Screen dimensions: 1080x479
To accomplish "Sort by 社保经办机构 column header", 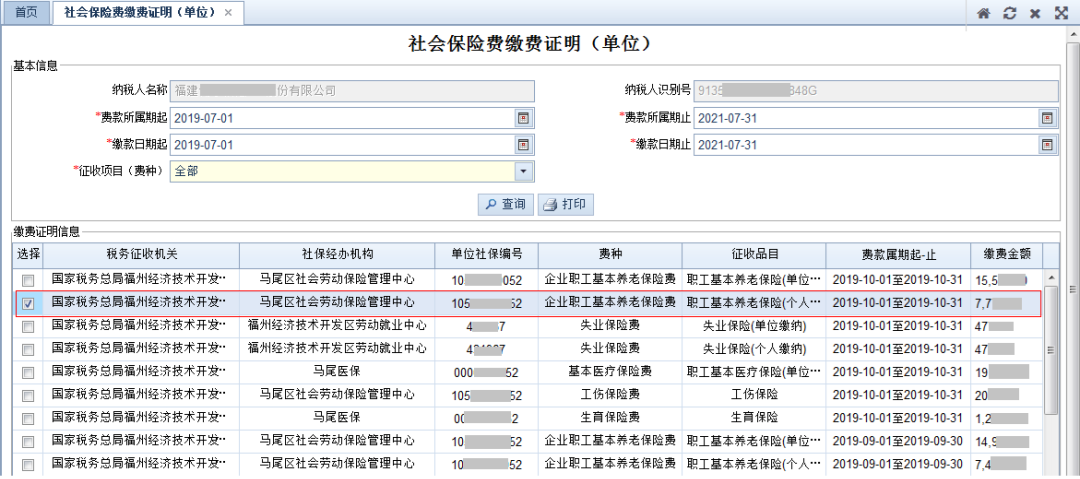I will [x=337, y=254].
